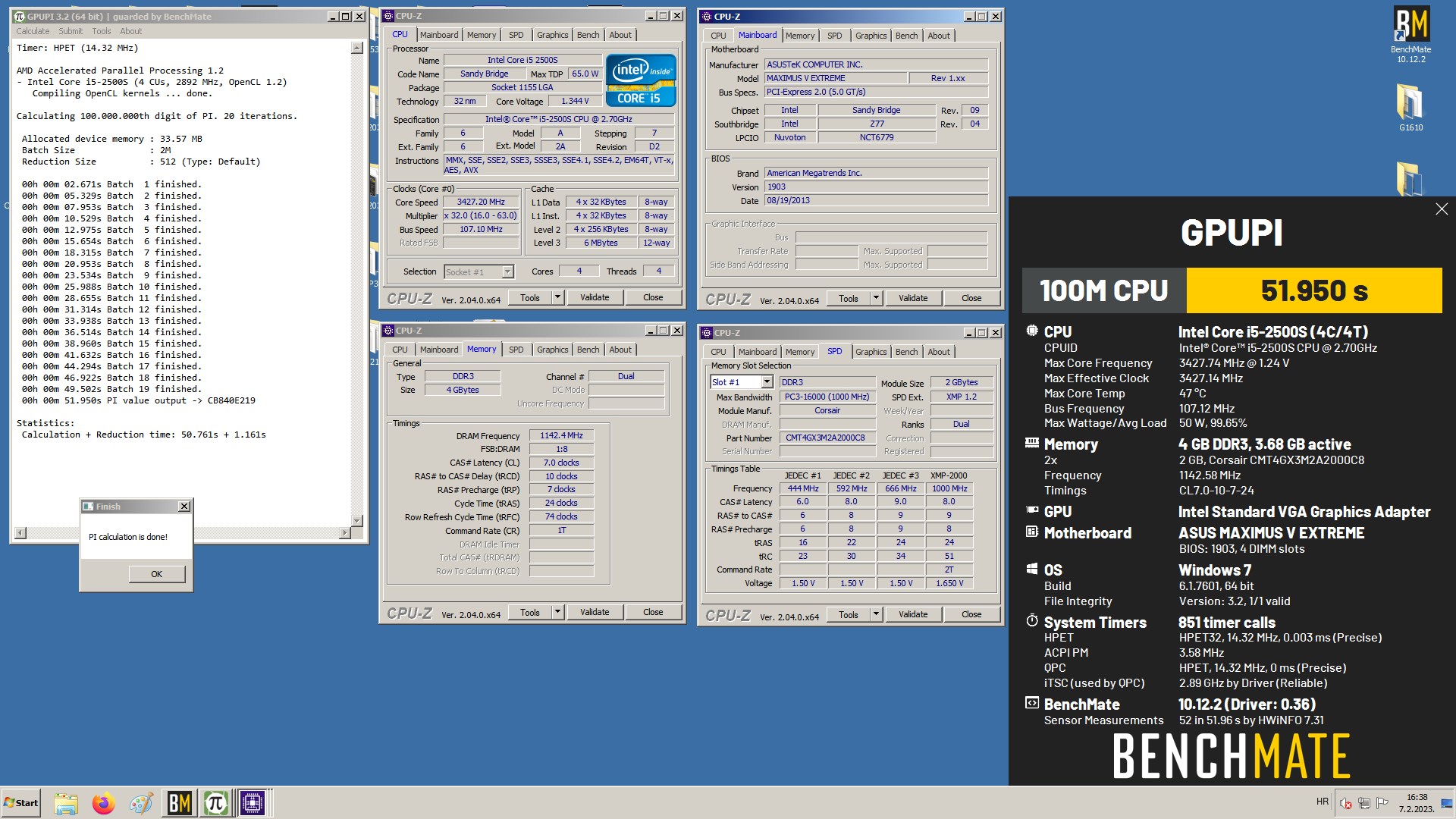This screenshot has height=819, width=1456.
Task: Click the Memory icon in BenchMate panel
Action: (x=1032, y=443)
